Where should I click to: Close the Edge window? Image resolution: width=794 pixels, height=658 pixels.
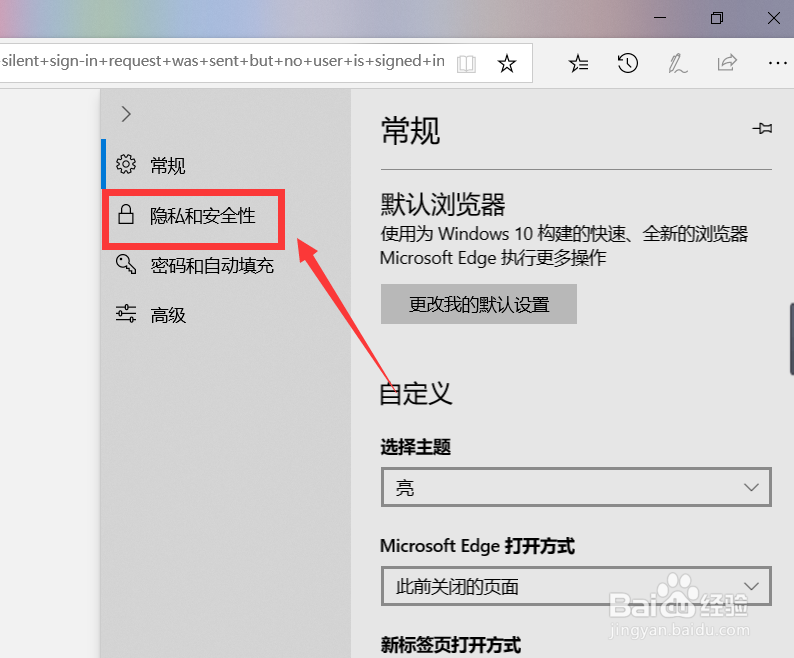[773, 18]
